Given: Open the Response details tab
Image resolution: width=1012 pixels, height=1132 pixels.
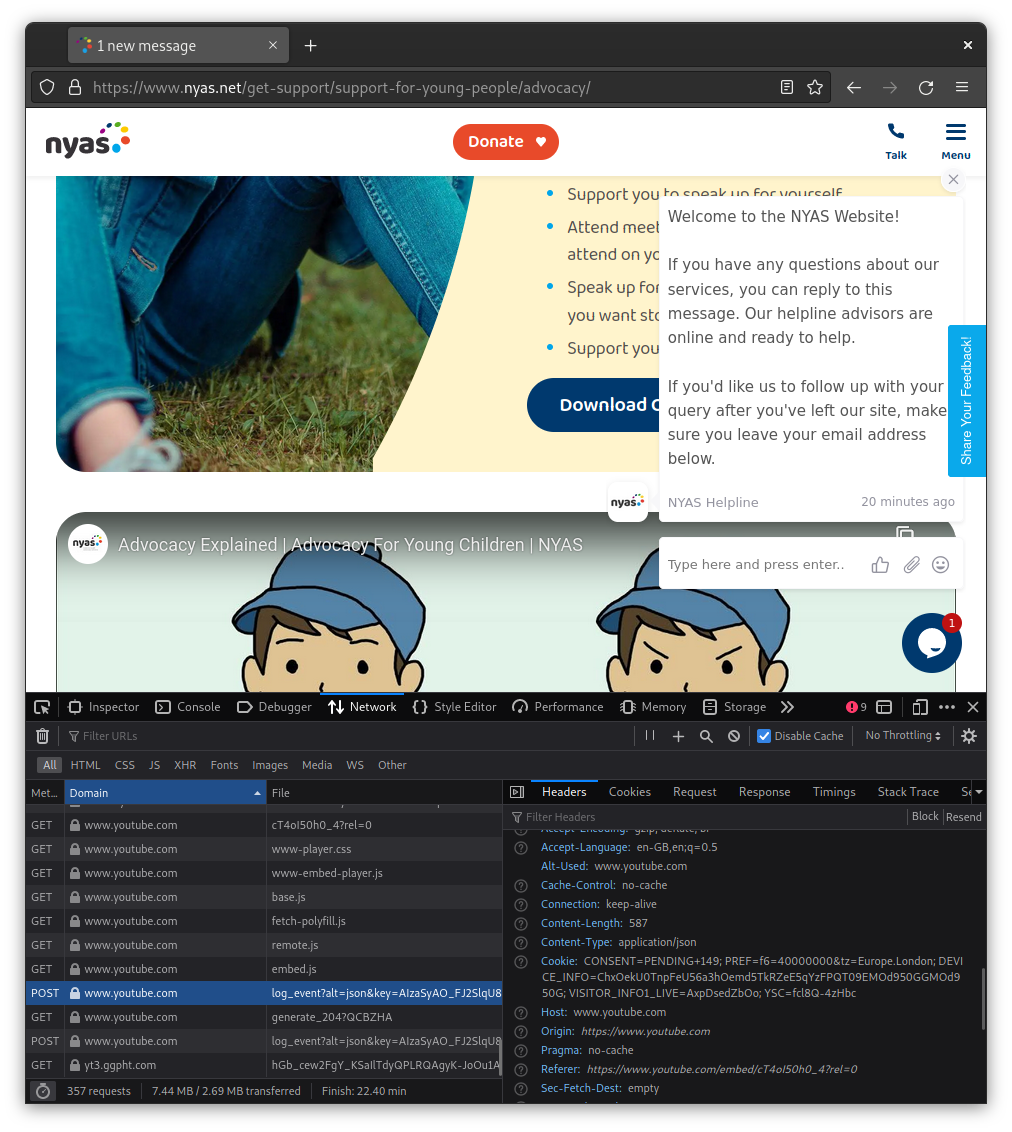Looking at the screenshot, I should click(764, 792).
